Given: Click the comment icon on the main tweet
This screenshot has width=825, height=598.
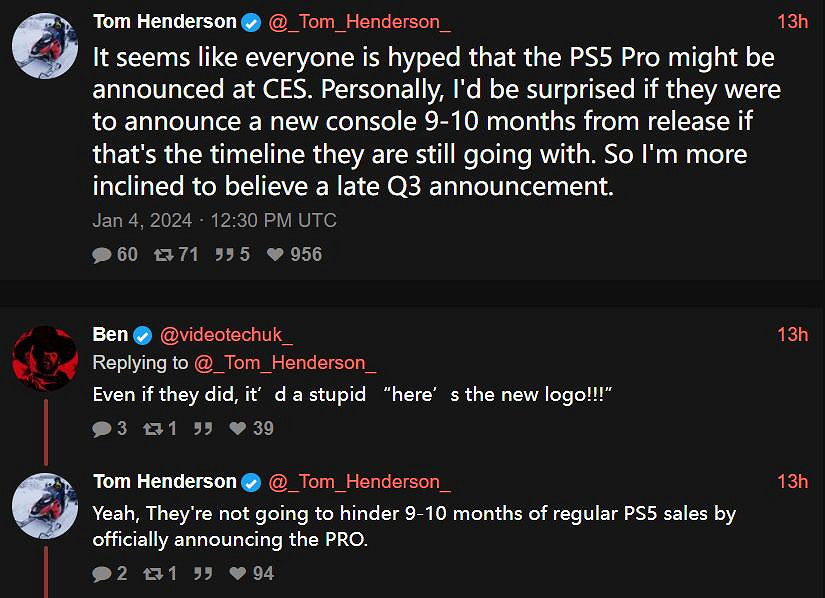Looking at the screenshot, I should tap(102, 255).
